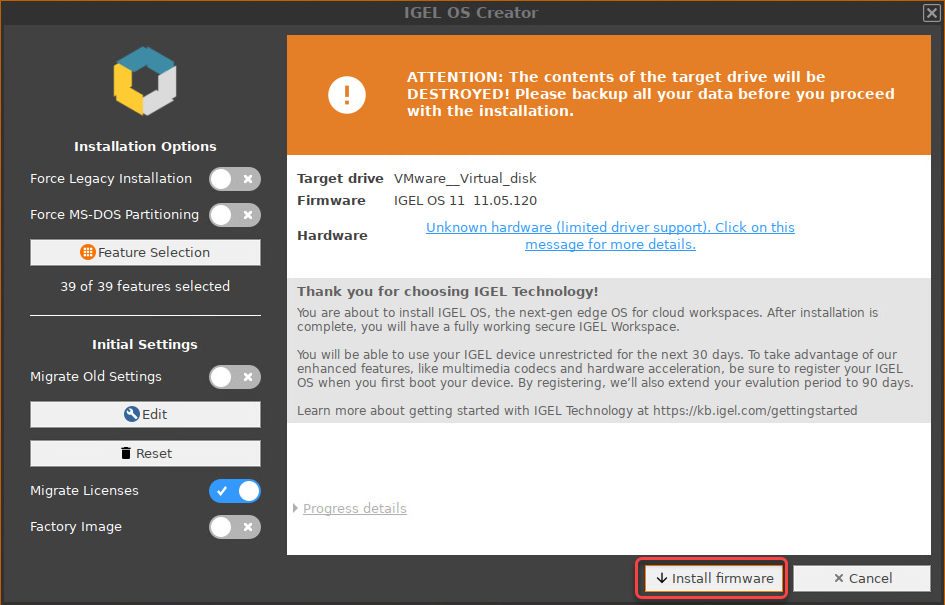The height and width of the screenshot is (605, 945).
Task: Click the download arrow icon on Install firmware
Action: (661, 578)
